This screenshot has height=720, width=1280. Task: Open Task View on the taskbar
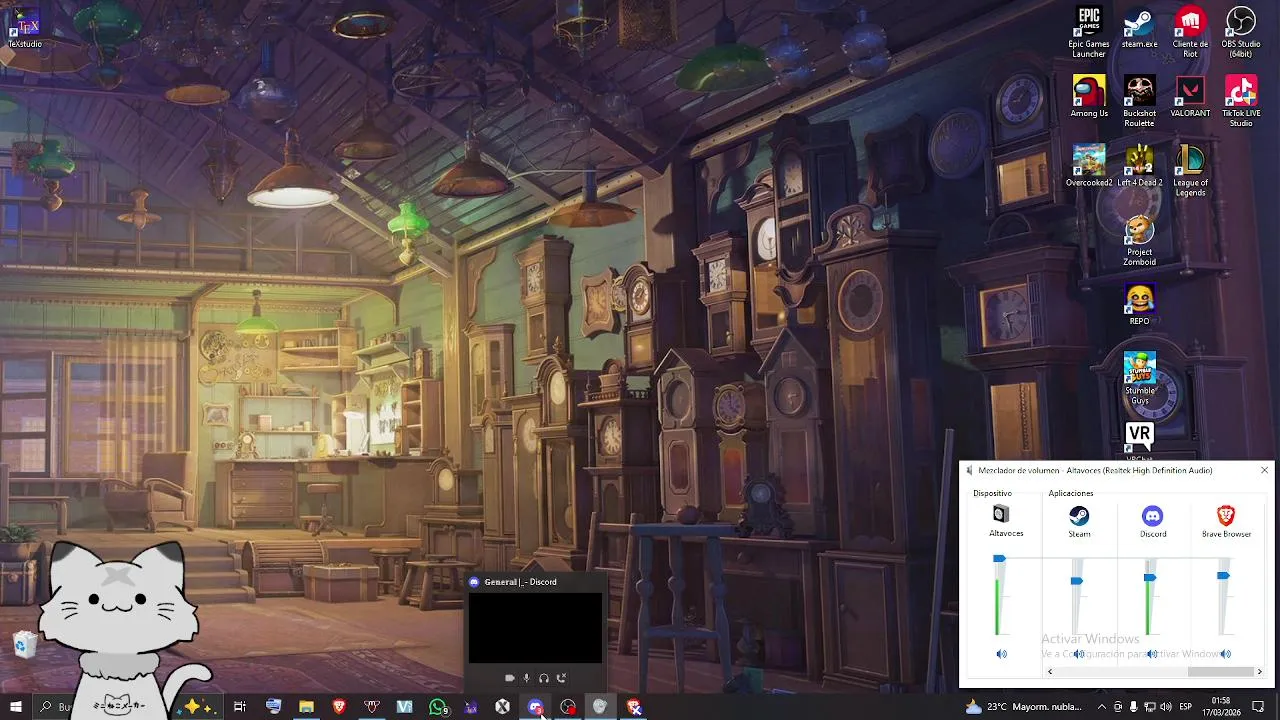tap(240, 707)
